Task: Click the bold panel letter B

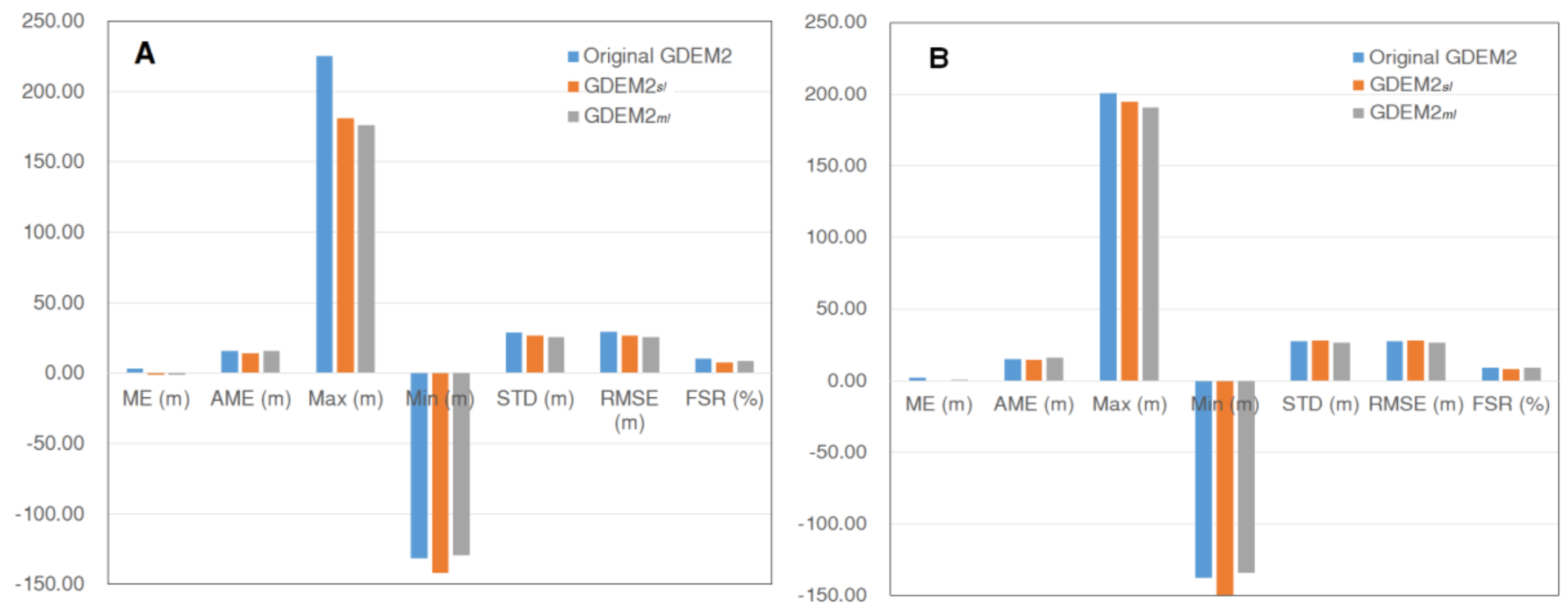Action: click(x=939, y=59)
